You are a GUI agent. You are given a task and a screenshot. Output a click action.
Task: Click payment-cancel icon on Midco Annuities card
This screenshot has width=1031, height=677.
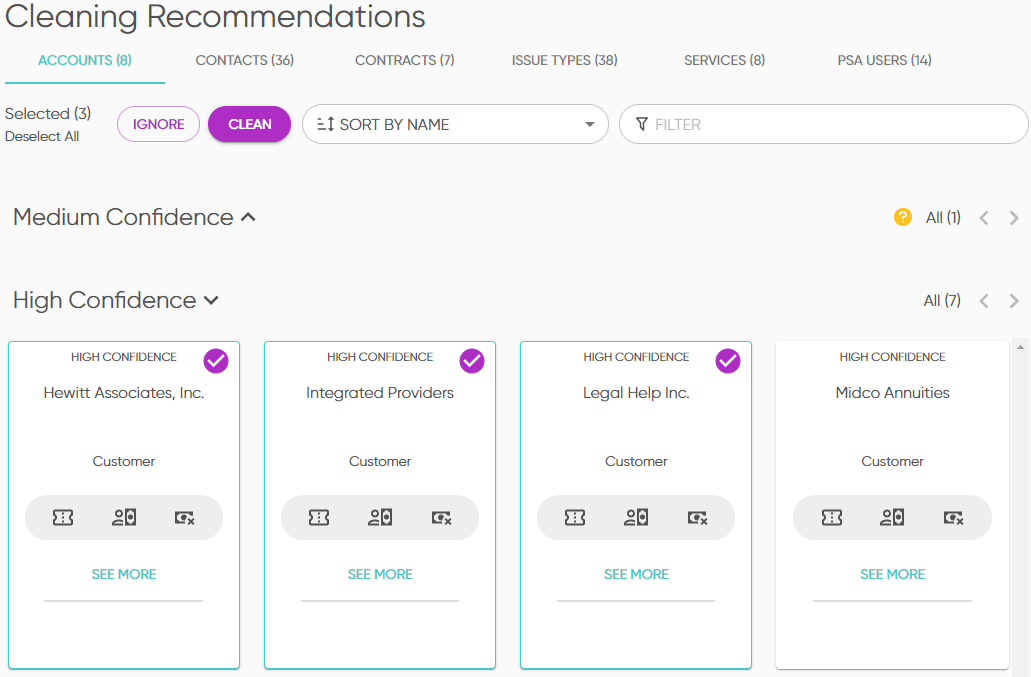[x=953, y=518]
